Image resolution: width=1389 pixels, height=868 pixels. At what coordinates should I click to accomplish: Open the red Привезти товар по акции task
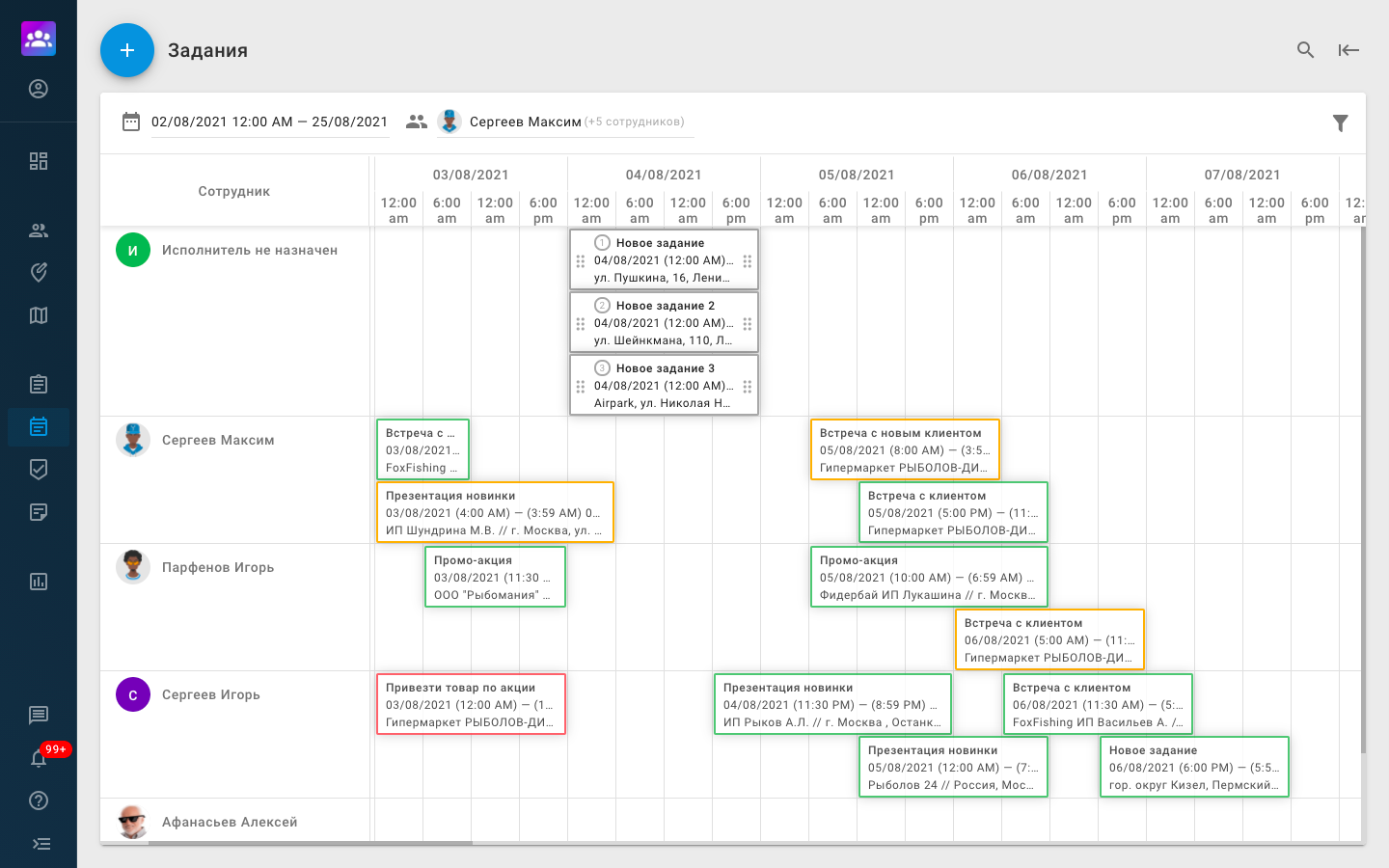pyautogui.click(x=471, y=704)
